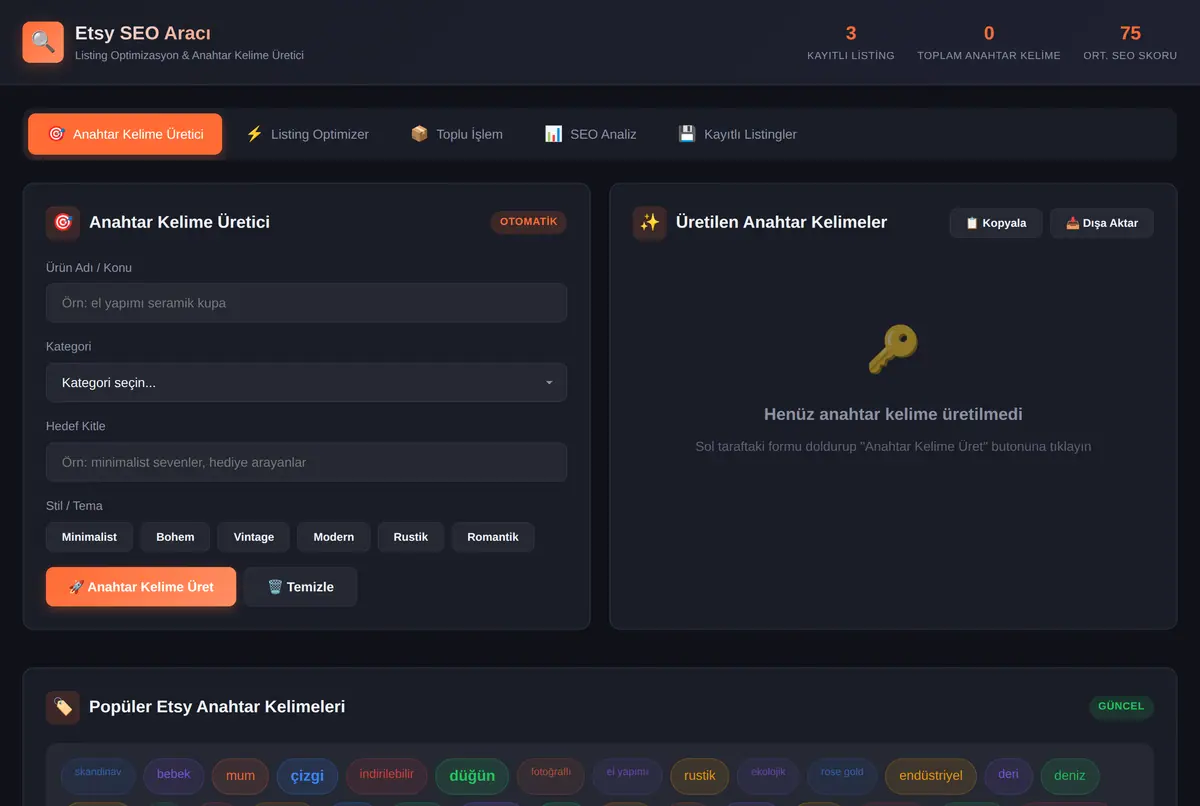1200x806 pixels.
Task: Pick the "endüstriyel" keyword tag
Action: pyautogui.click(x=931, y=776)
